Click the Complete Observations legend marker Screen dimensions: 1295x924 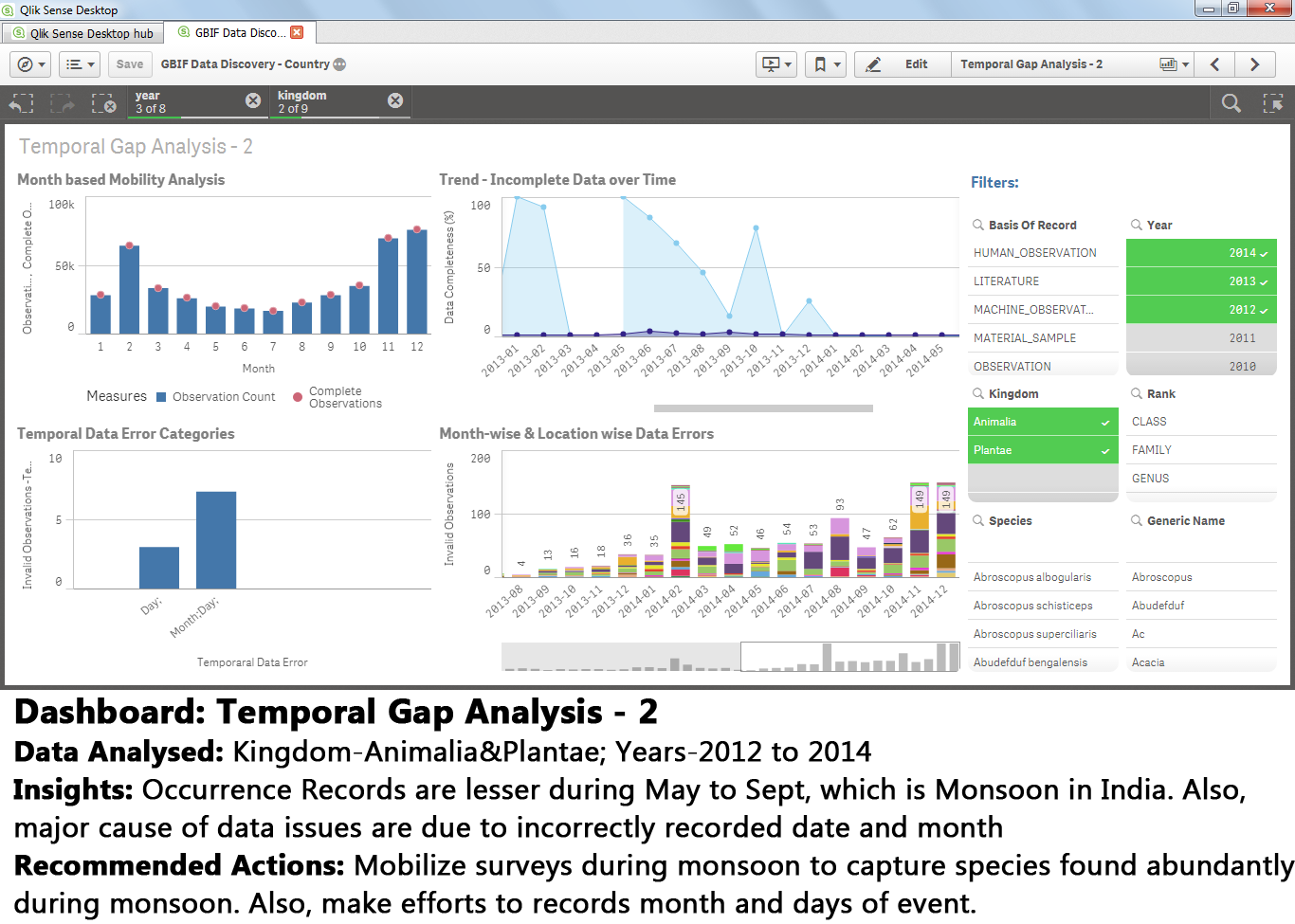(x=298, y=397)
